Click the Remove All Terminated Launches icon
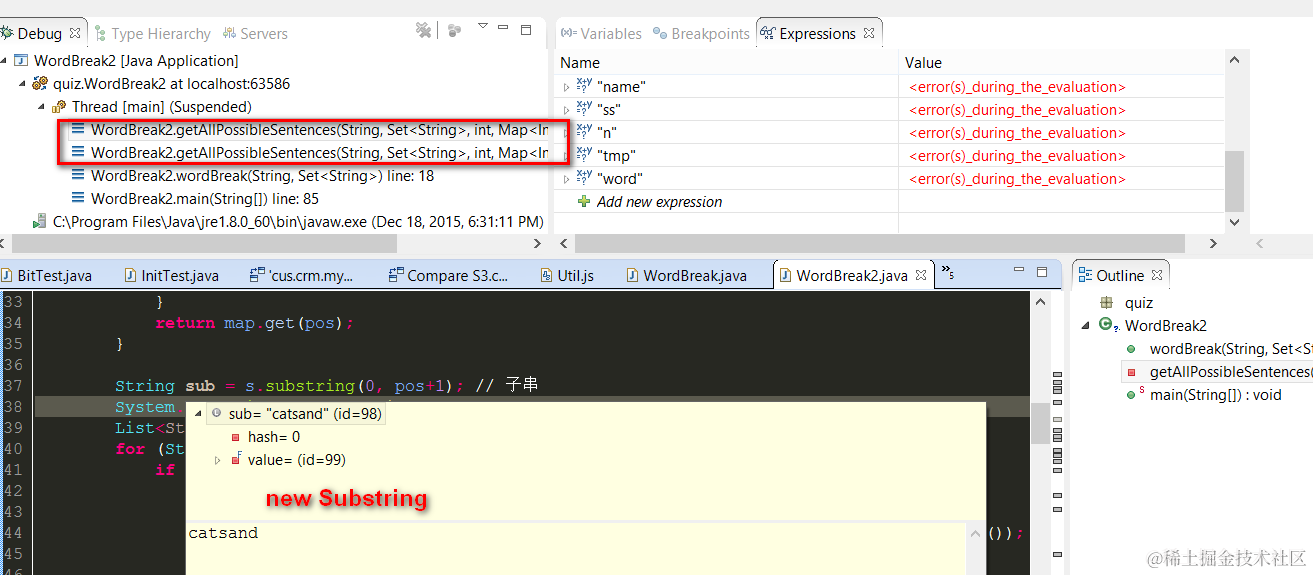Image resolution: width=1313 pixels, height=575 pixels. click(424, 31)
